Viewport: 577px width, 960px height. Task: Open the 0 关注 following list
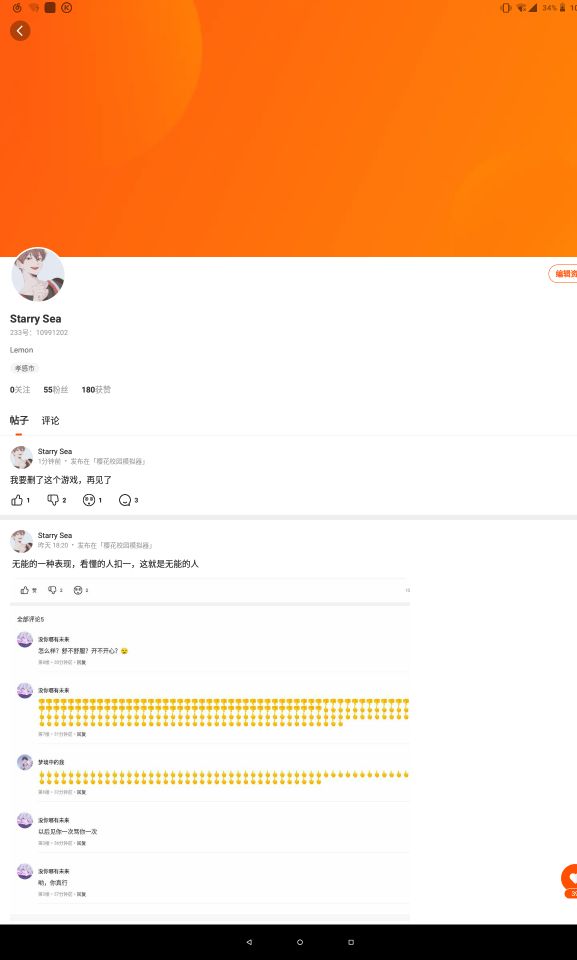20,389
